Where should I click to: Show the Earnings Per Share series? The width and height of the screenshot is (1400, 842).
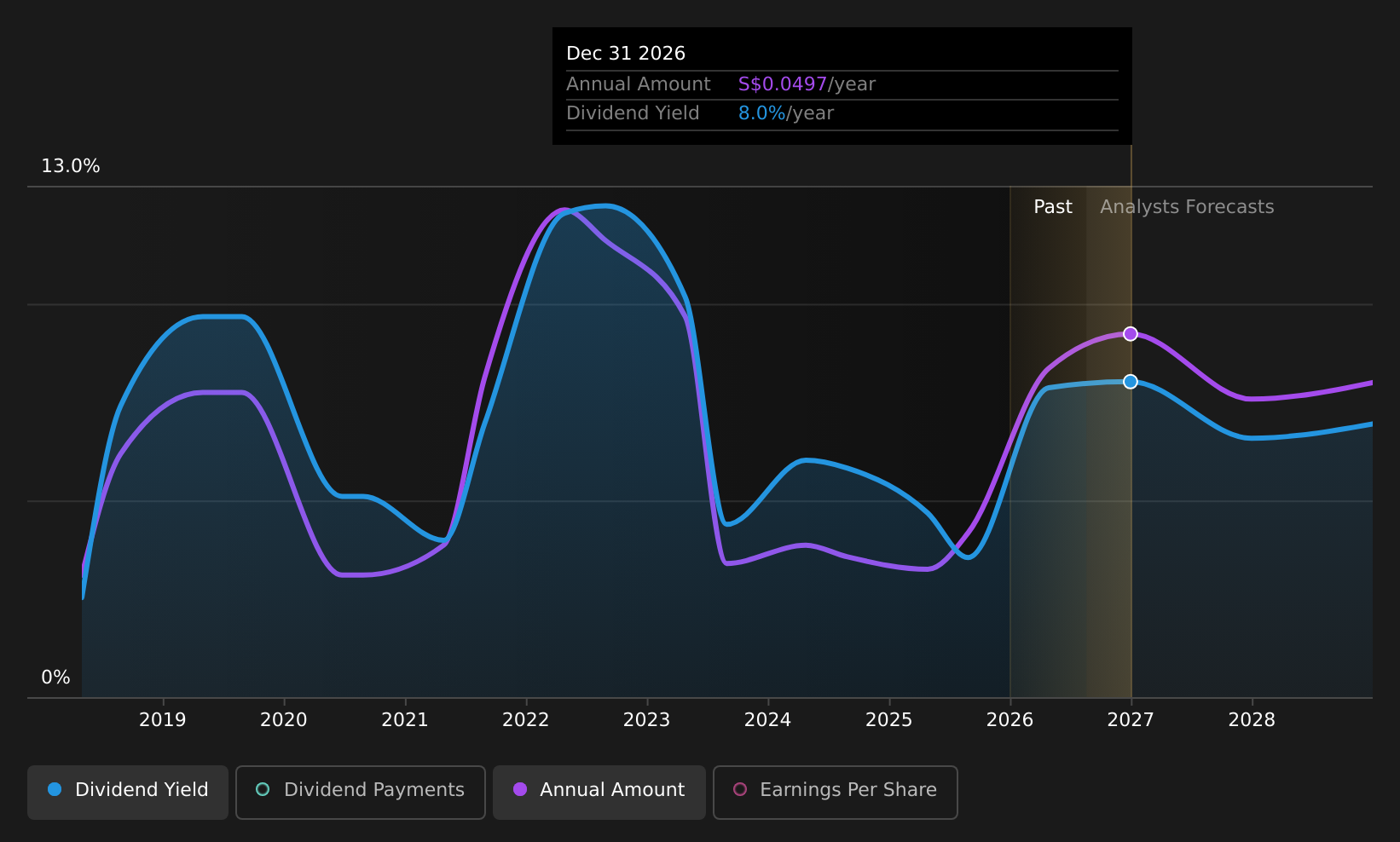[x=836, y=793]
